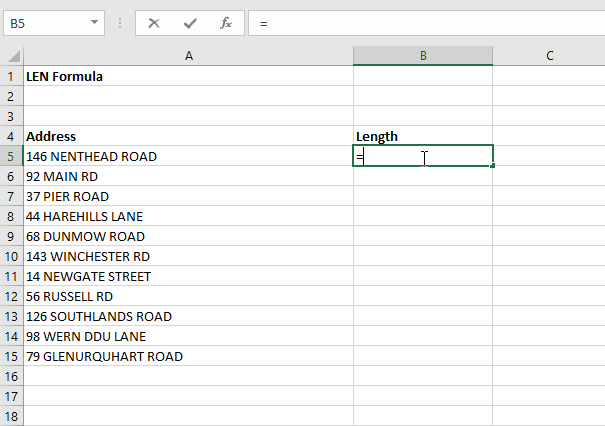The image size is (605, 426).
Task: Click the row 16 header
Action: pos(11,376)
